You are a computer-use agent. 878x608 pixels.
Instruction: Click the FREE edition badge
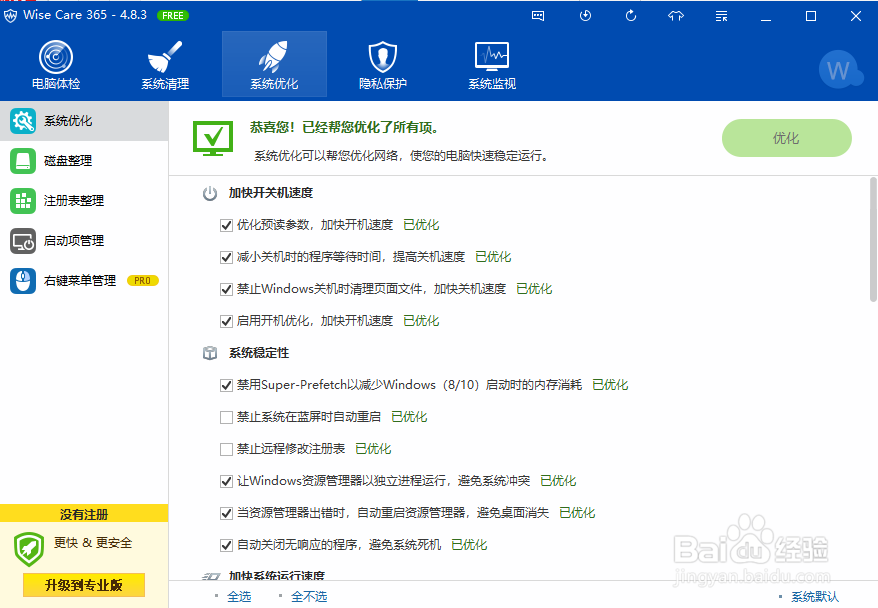click(173, 16)
